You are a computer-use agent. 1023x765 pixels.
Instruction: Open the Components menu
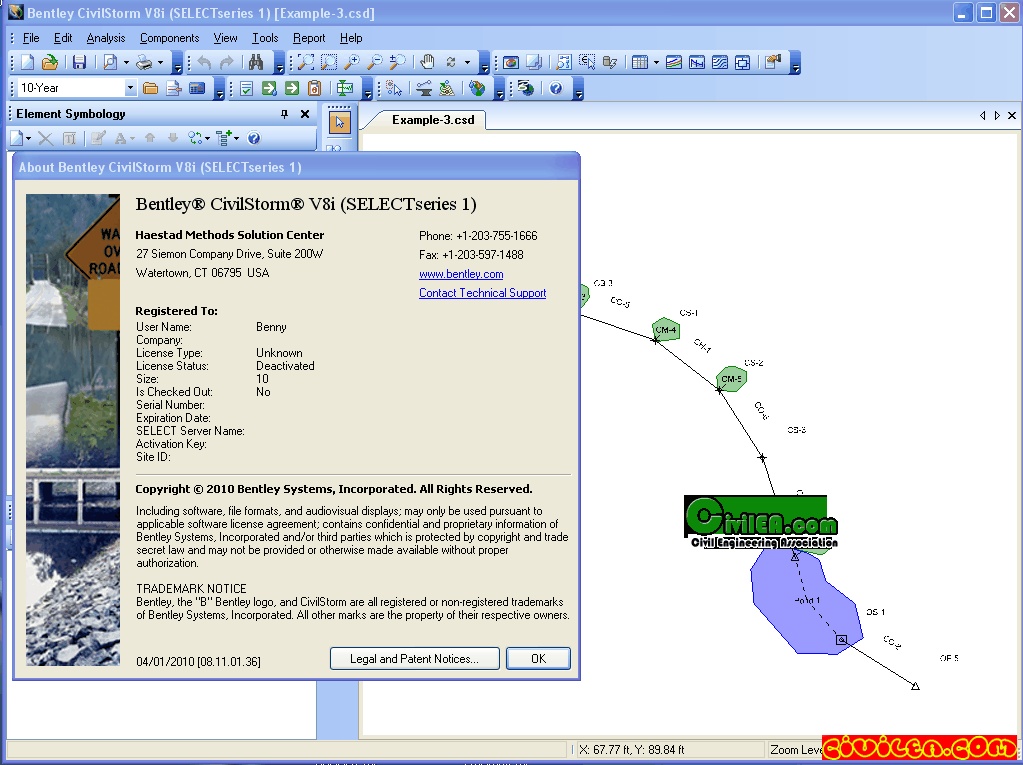[x=170, y=38]
